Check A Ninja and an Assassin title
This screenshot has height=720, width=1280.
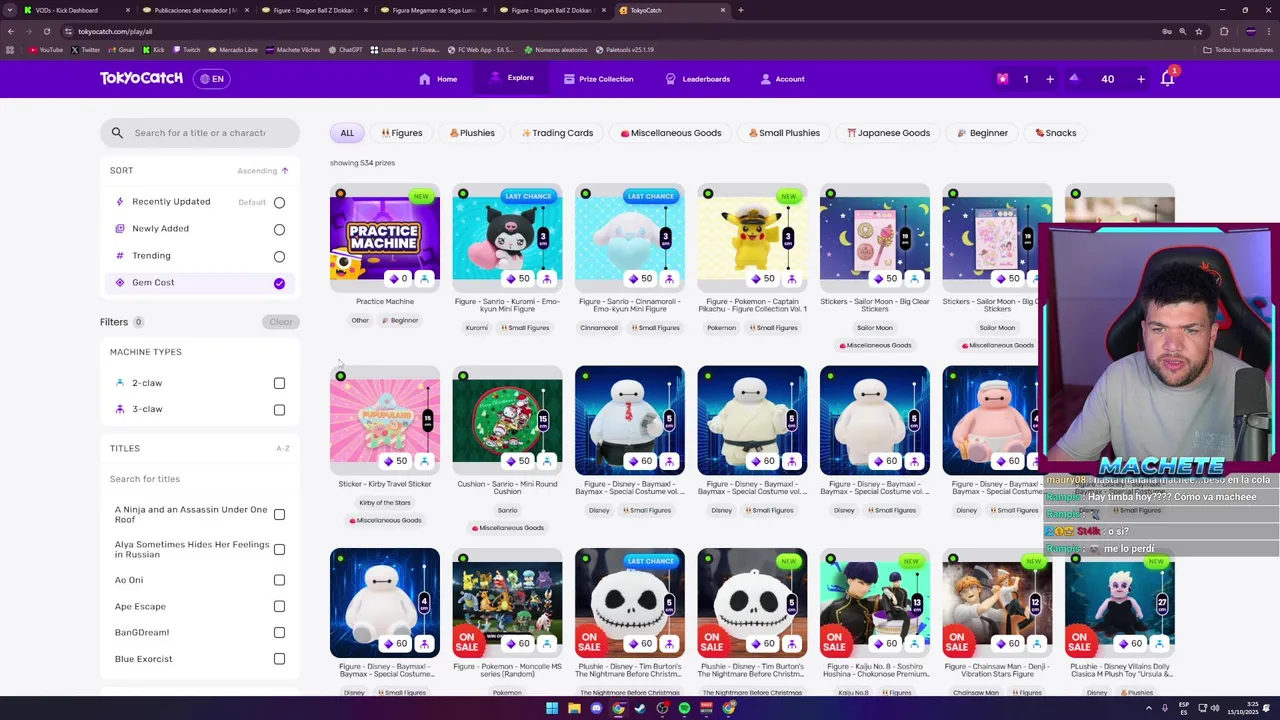pyautogui.click(x=279, y=515)
